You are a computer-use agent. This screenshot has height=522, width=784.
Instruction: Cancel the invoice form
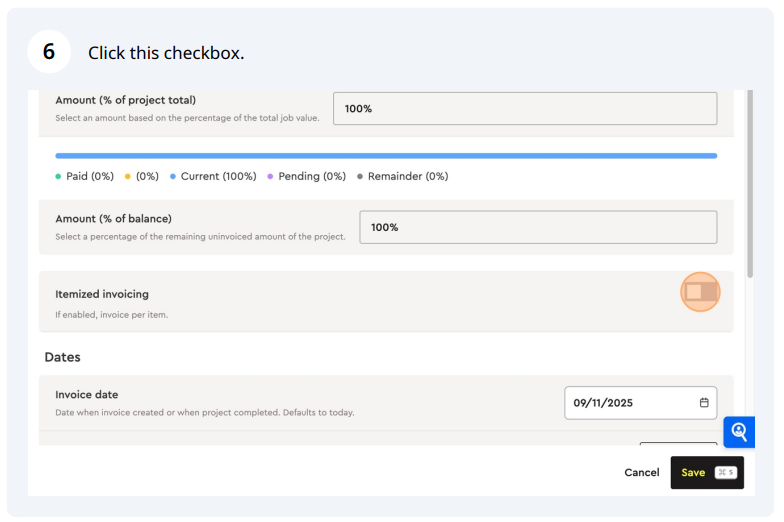pyautogui.click(x=642, y=472)
